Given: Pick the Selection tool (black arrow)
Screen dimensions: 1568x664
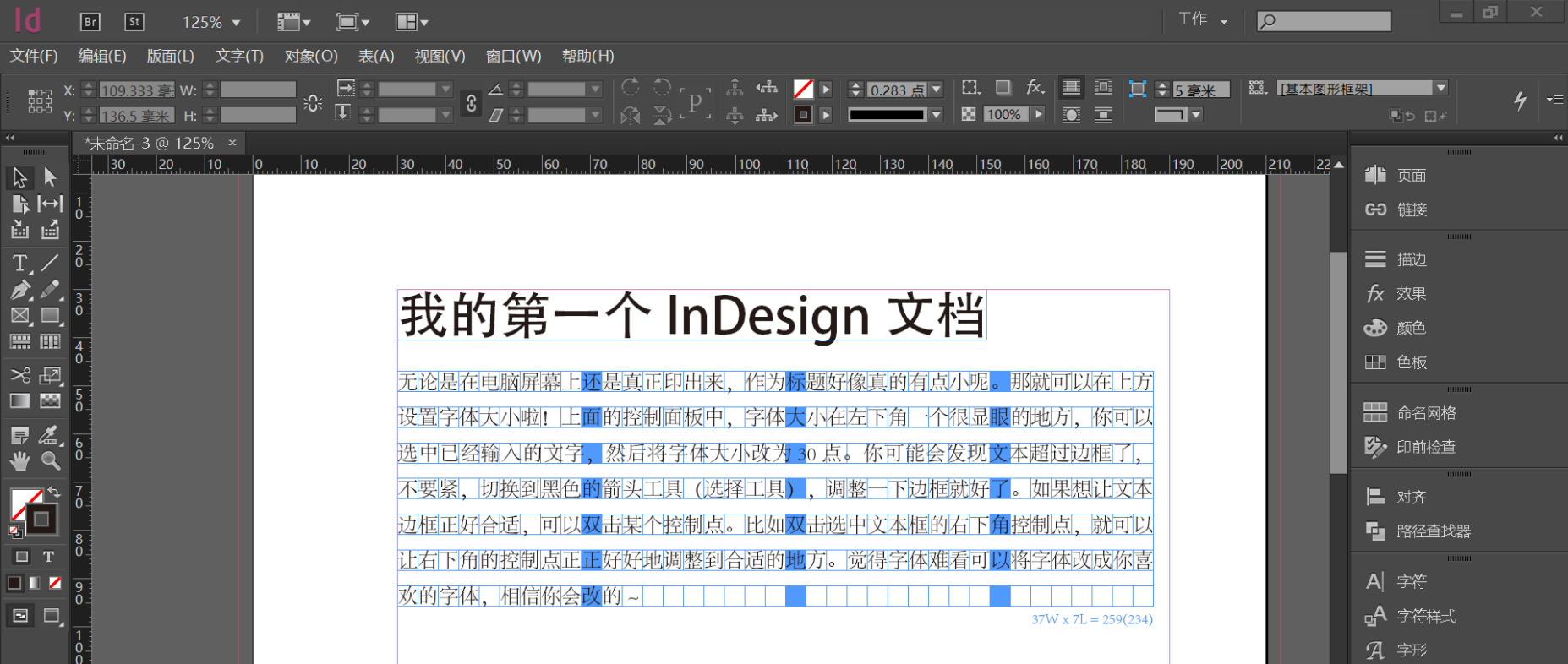Looking at the screenshot, I should pos(19,177).
